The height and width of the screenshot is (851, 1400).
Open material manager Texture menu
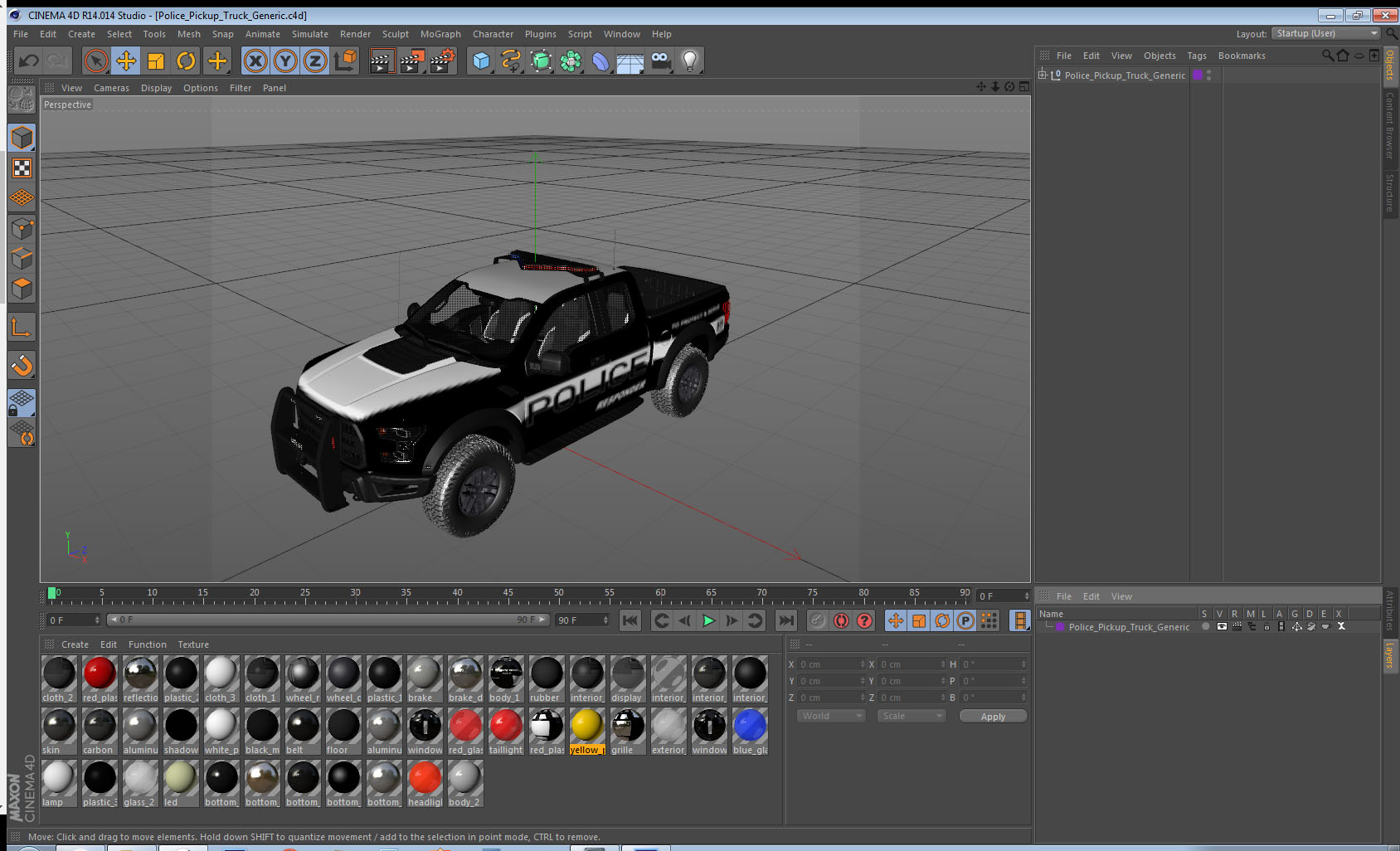[x=193, y=644]
